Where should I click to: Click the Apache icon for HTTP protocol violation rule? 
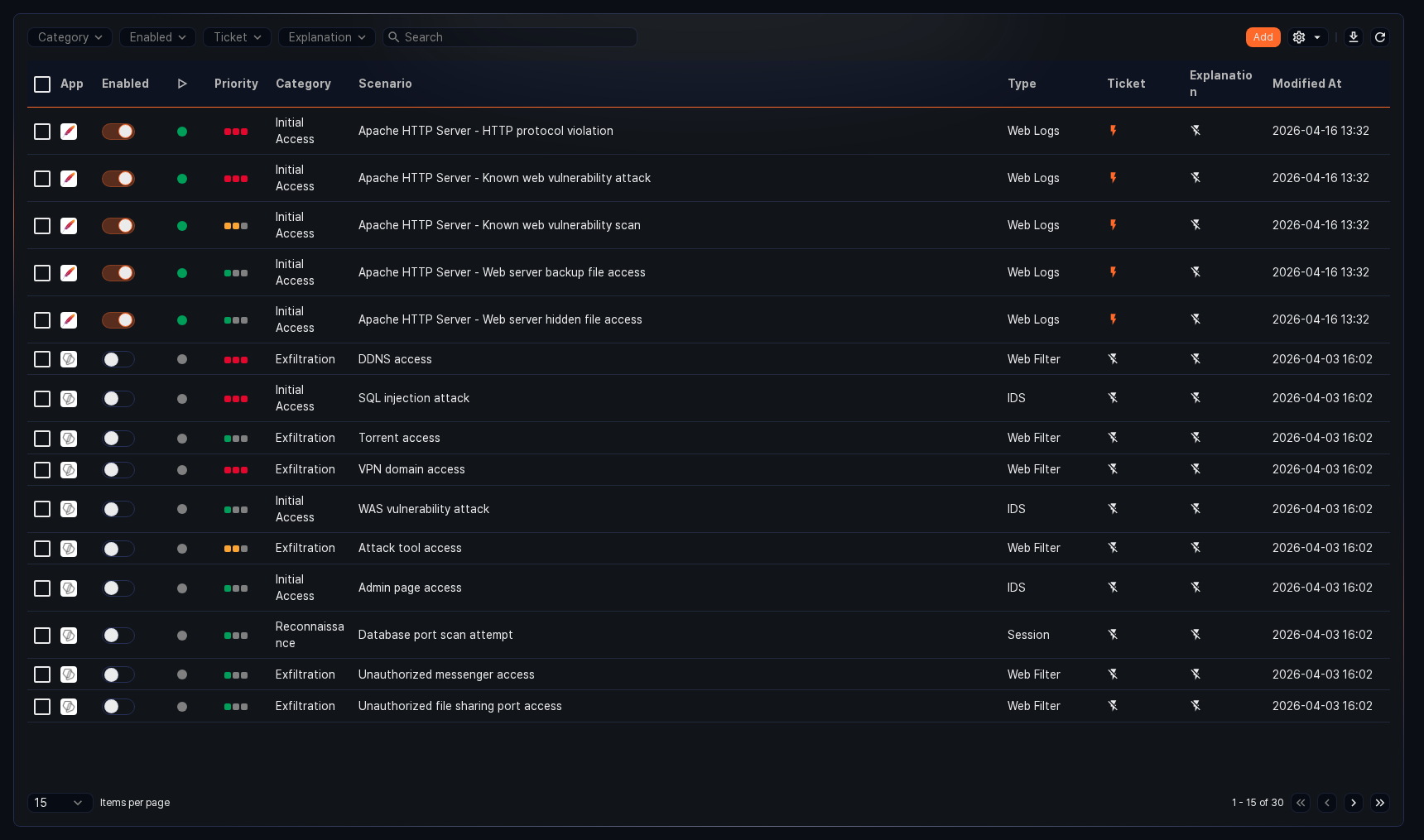[69, 131]
